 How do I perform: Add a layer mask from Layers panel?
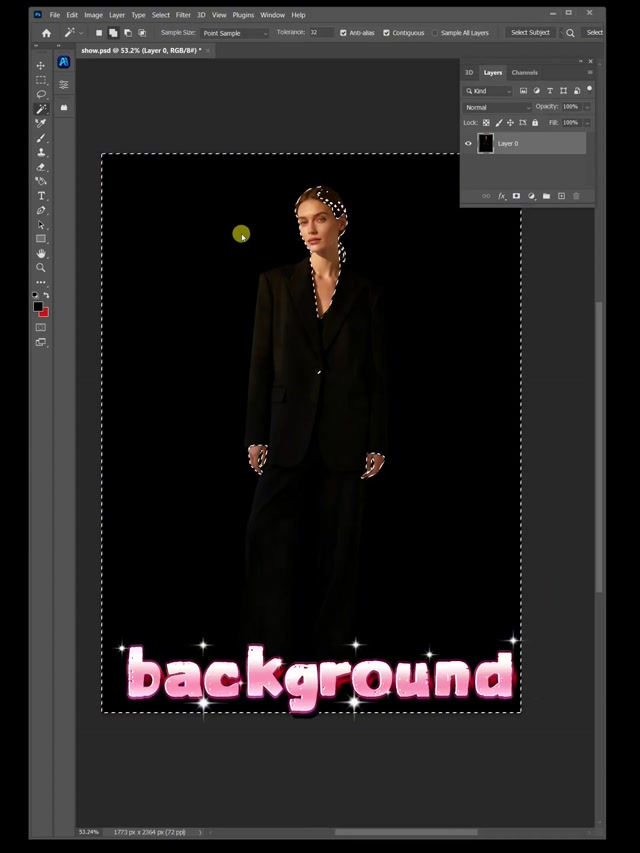516,196
